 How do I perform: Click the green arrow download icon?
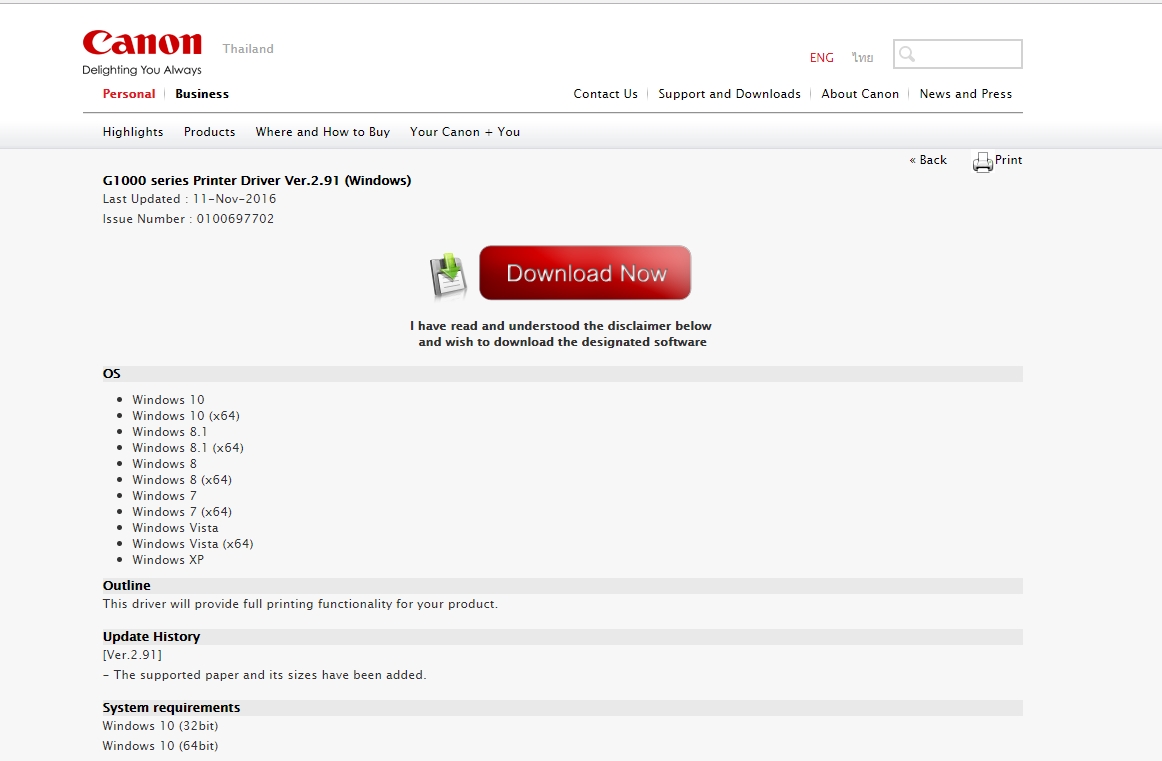click(448, 275)
